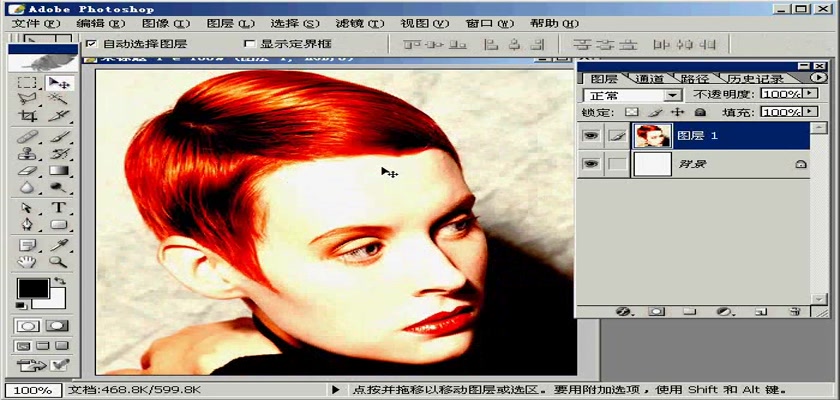Create new fill or adjustment layer

click(725, 311)
